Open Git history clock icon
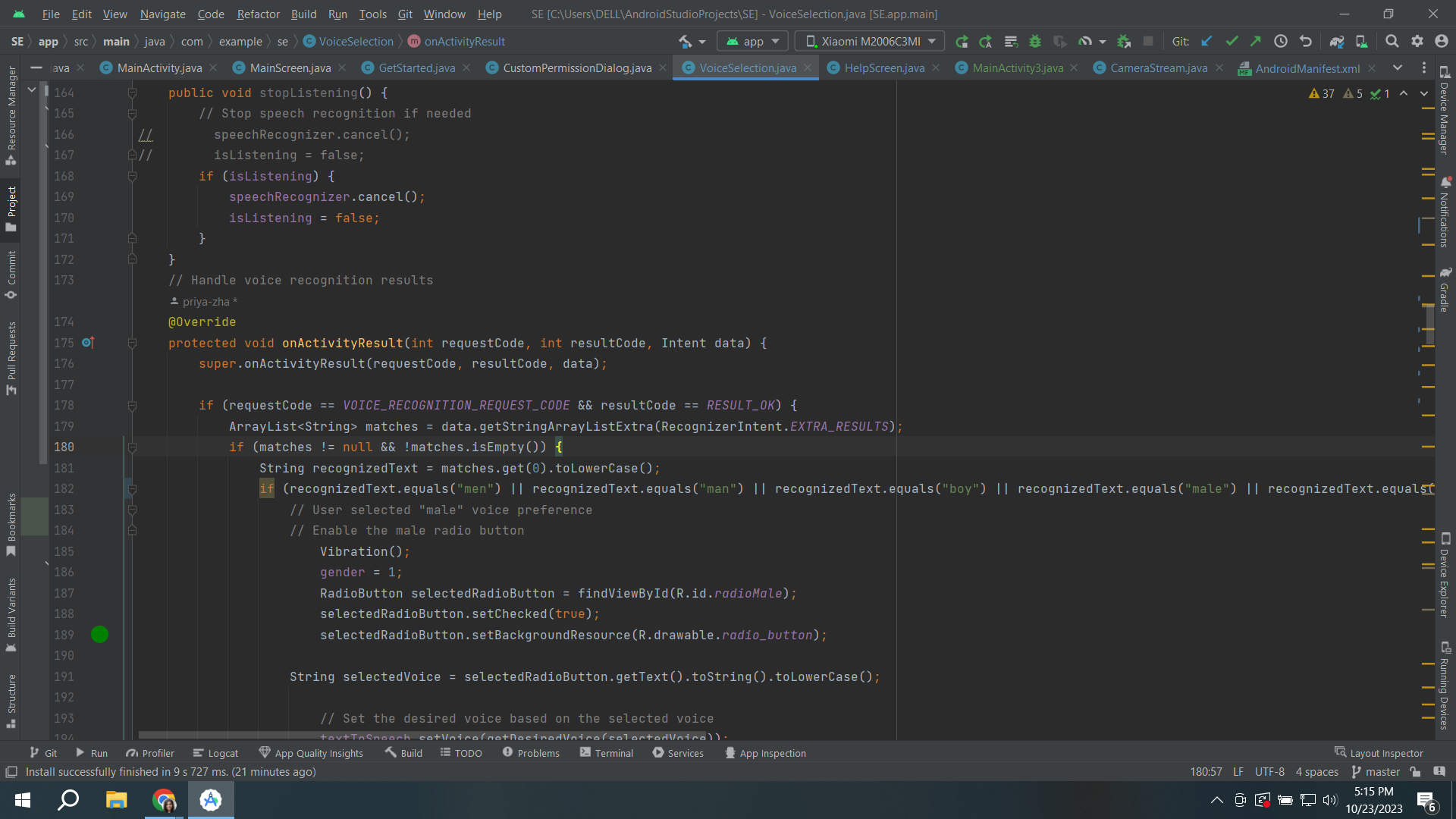This screenshot has width=1456, height=819. pyautogui.click(x=1281, y=42)
